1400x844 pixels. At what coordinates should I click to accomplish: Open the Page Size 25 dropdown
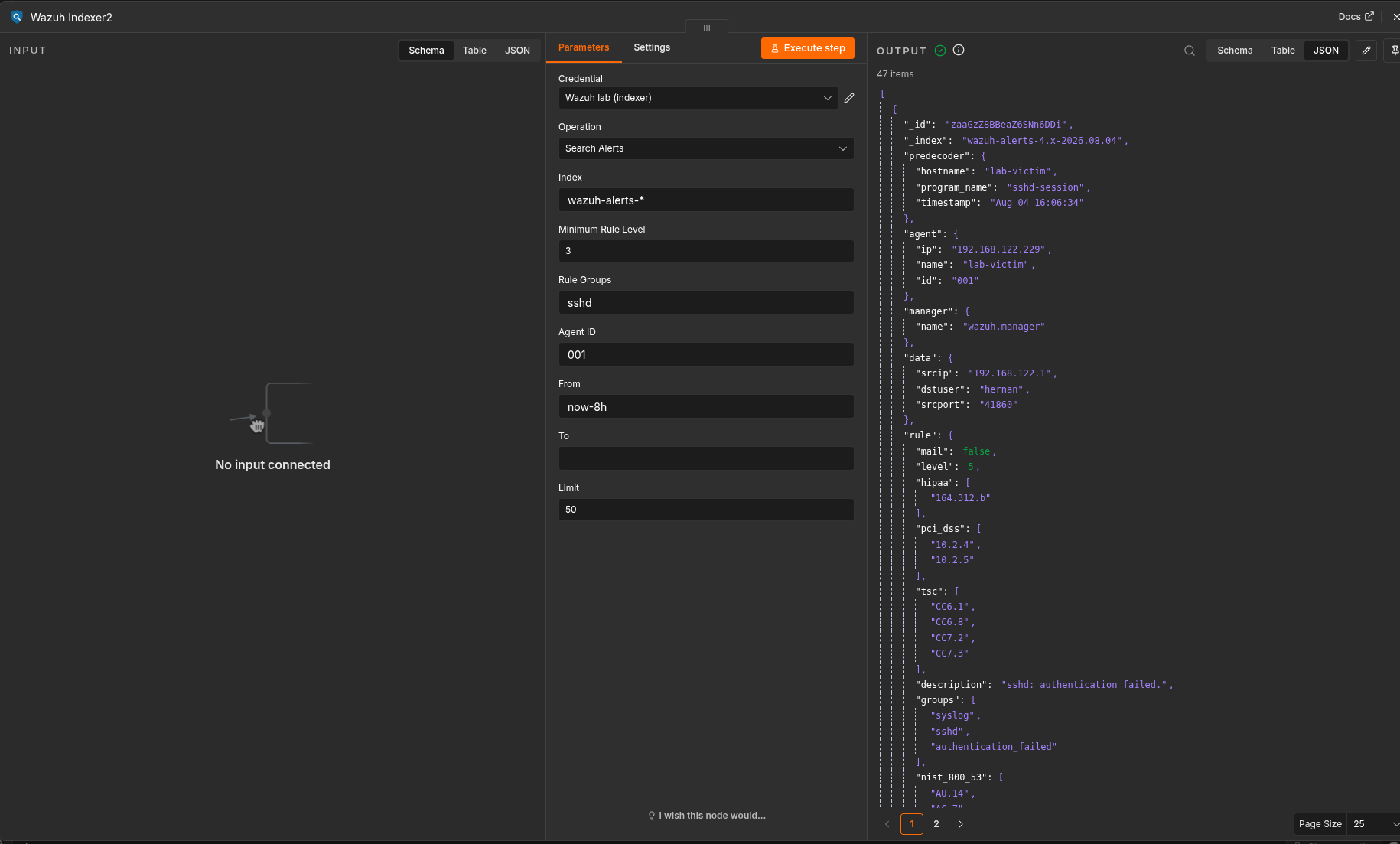coord(1374,824)
